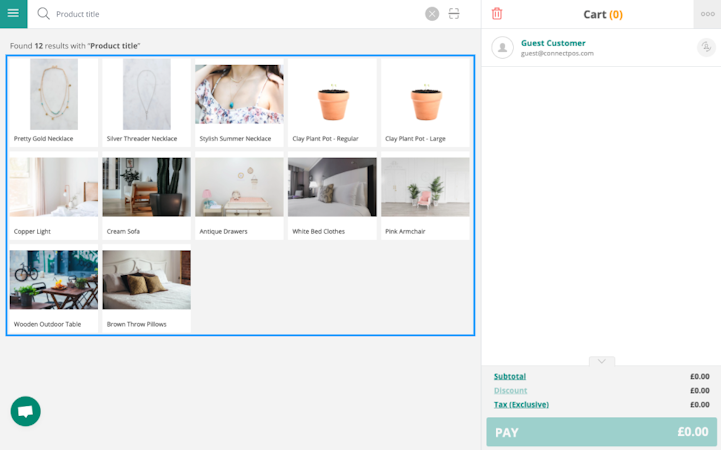Image resolution: width=721 pixels, height=450 pixels.
Task: Select the Brown Throw Pillows product
Action: coord(147,288)
